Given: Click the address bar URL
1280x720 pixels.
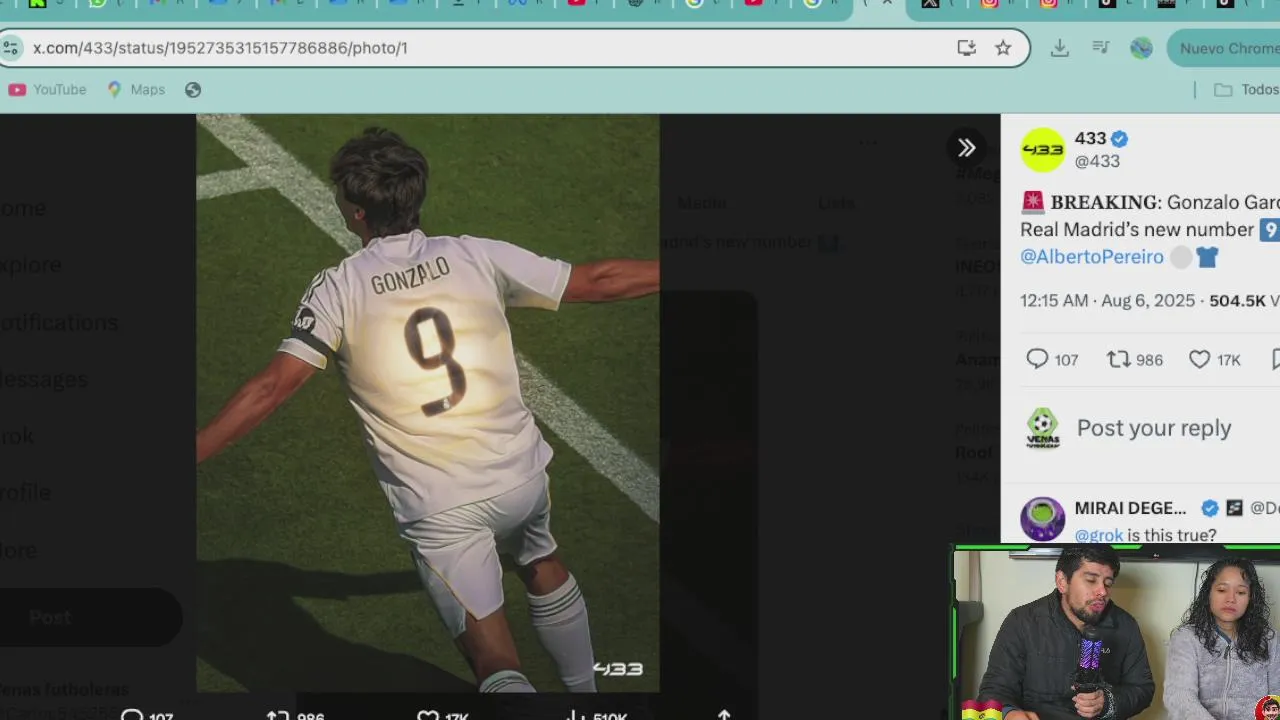Looking at the screenshot, I should pyautogui.click(x=220, y=48).
